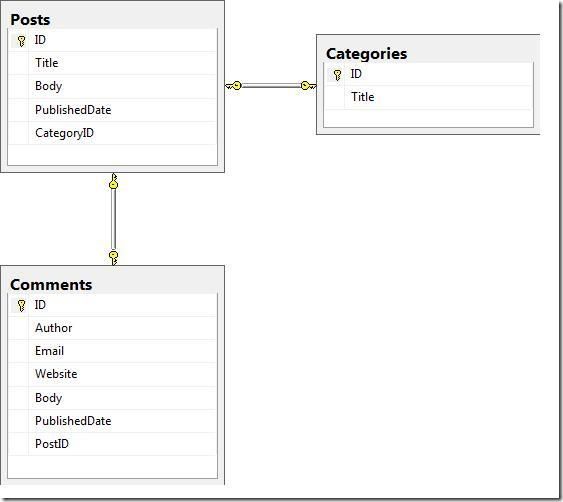
Task: Click the key endpoint touching the Categories table
Action: [x=308, y=85]
